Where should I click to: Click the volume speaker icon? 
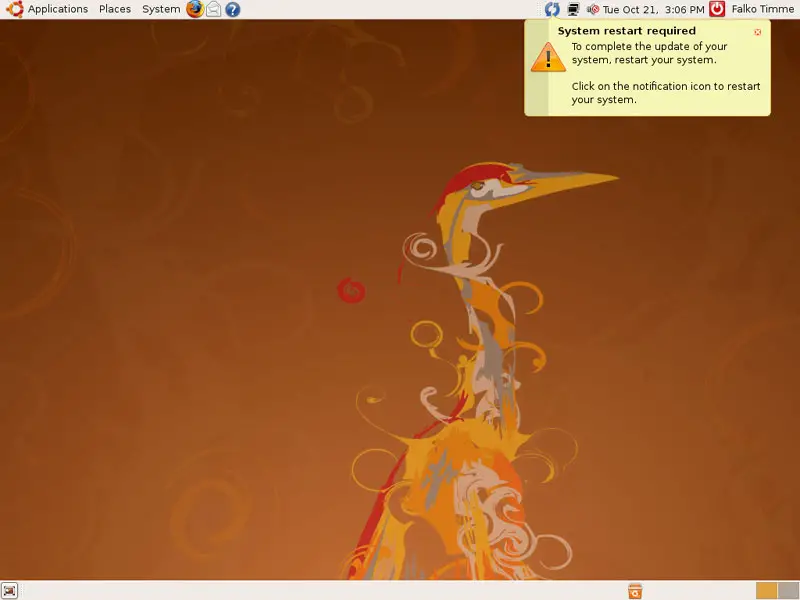592,9
